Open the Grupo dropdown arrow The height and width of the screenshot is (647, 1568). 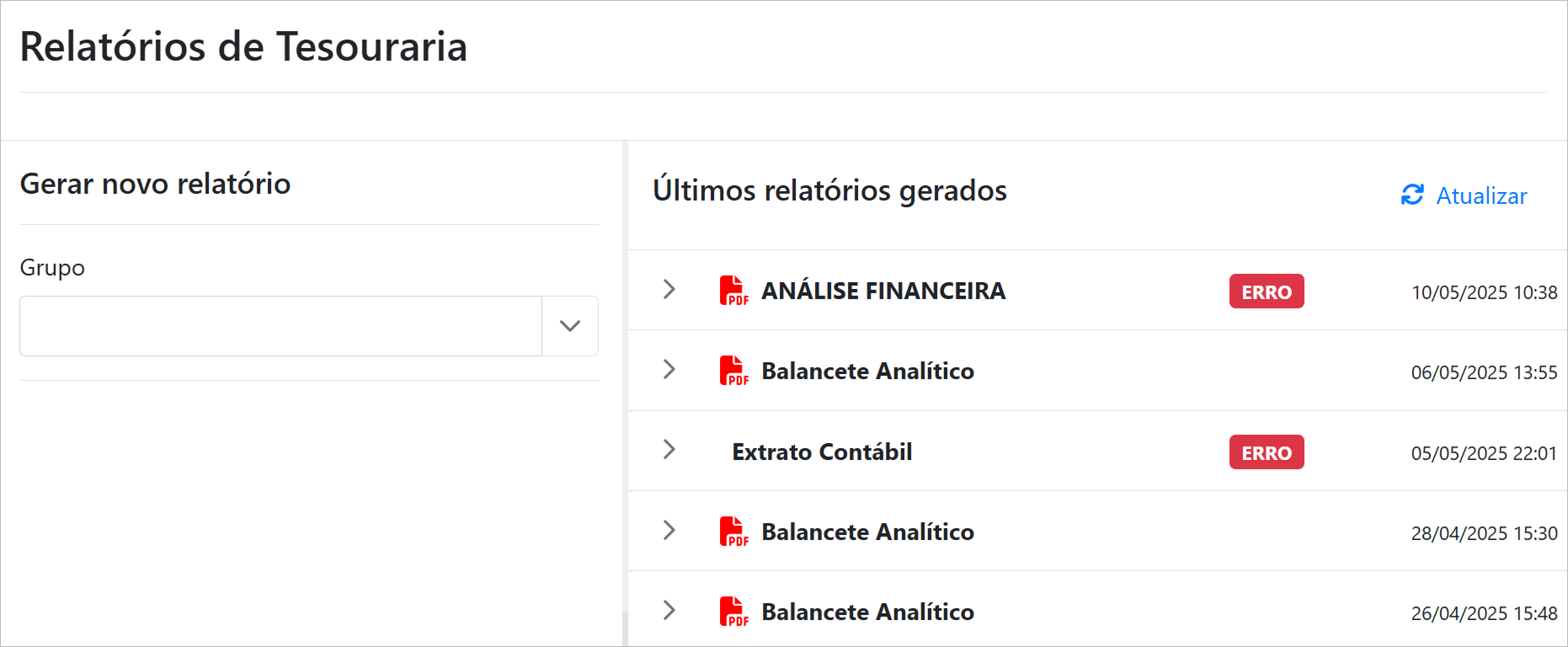[x=570, y=326]
